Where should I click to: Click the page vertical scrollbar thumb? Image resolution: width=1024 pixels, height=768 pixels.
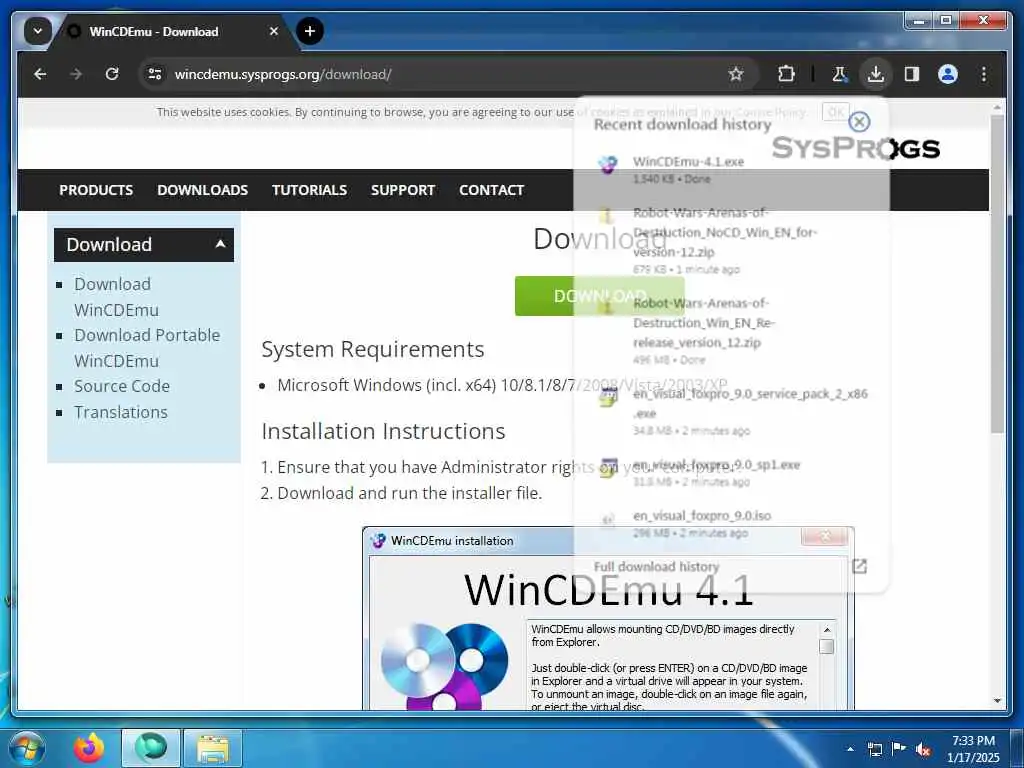coord(997,274)
